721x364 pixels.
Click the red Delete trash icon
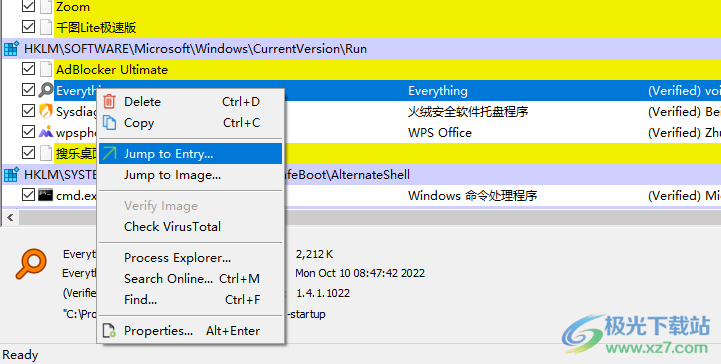109,101
